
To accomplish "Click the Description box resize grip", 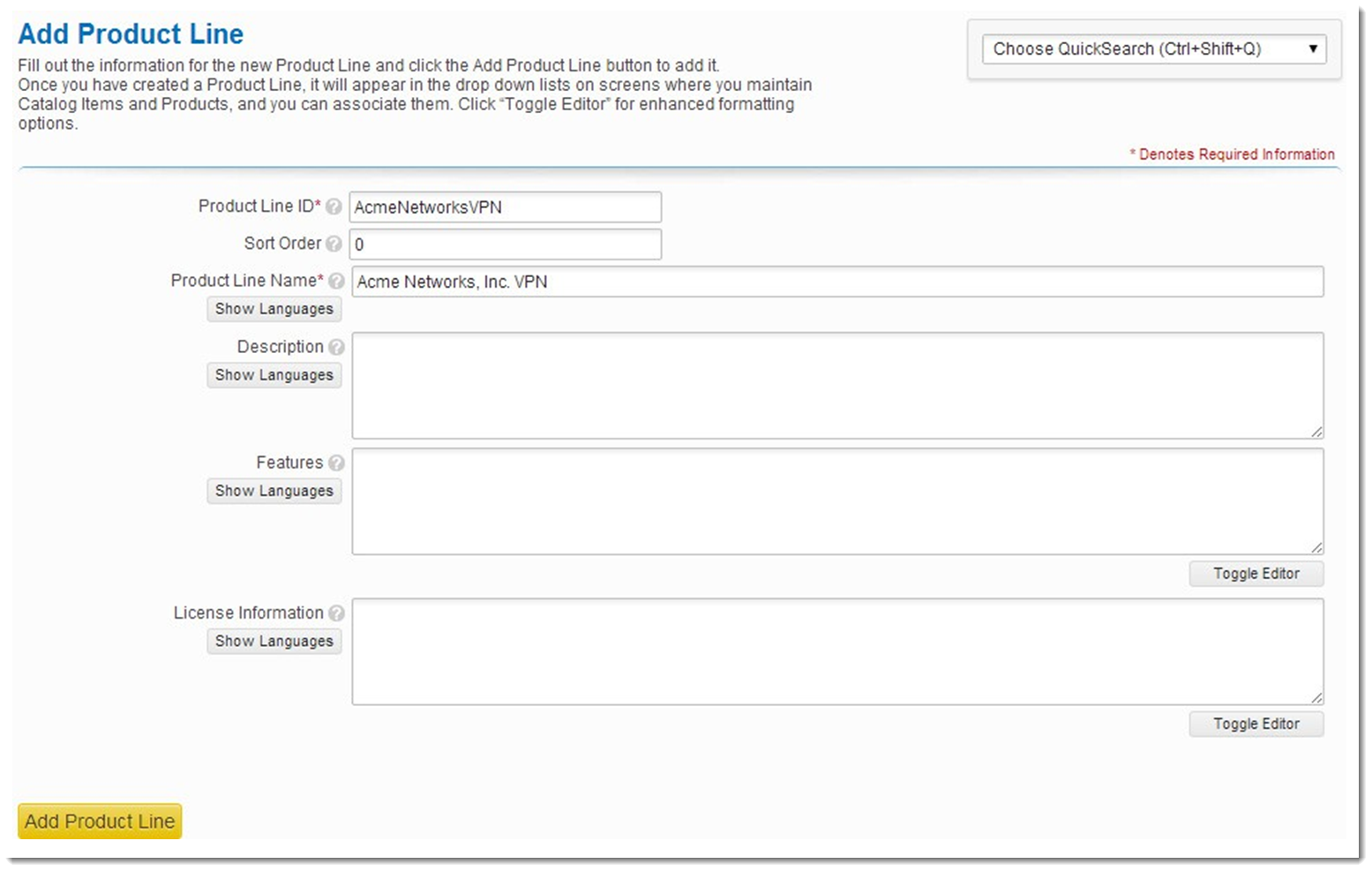I will click(1316, 432).
